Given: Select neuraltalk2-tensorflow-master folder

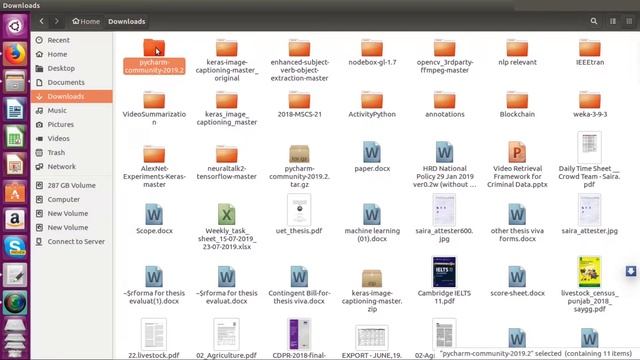Looking at the screenshot, I should 227,162.
